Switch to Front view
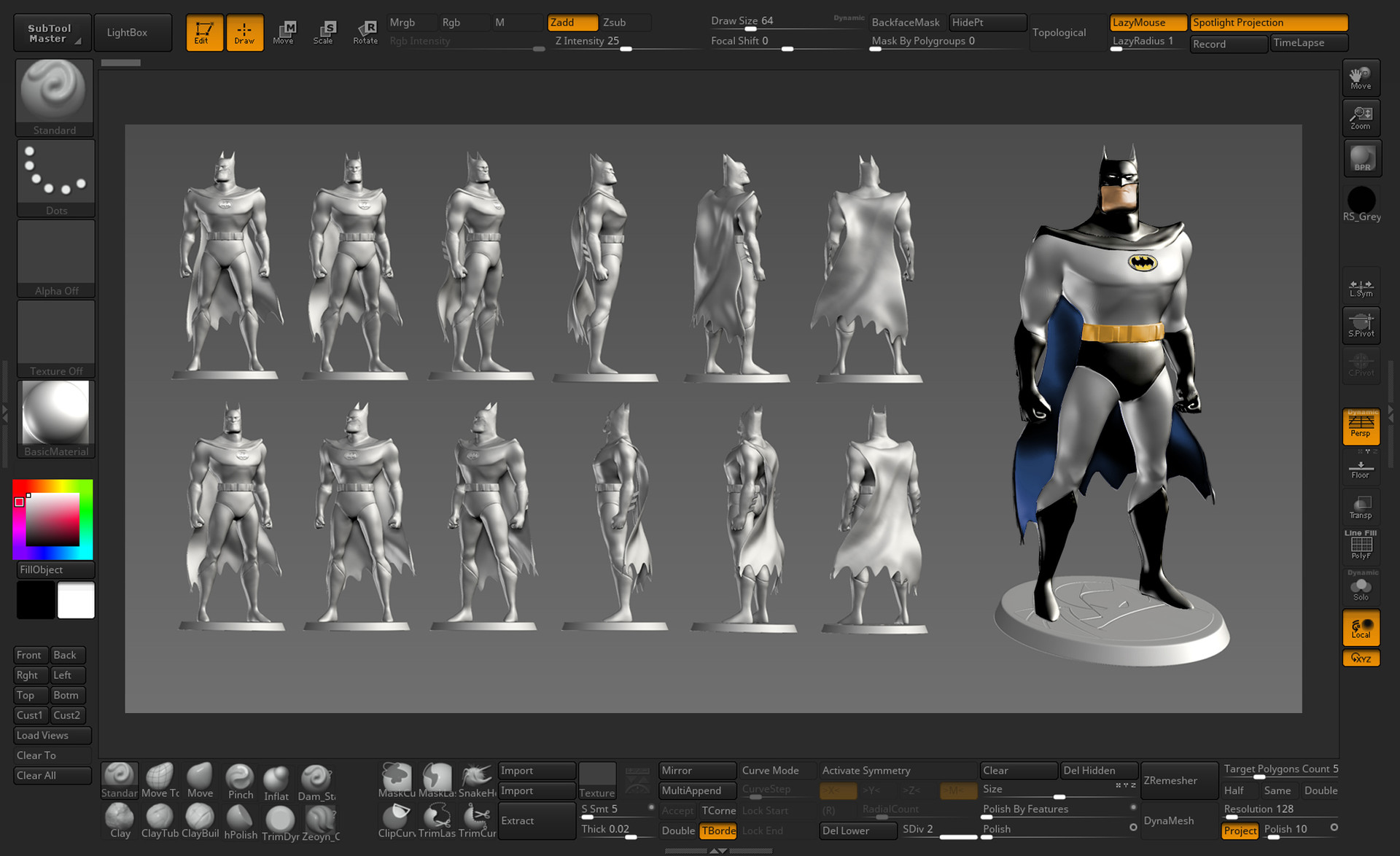 click(31, 655)
